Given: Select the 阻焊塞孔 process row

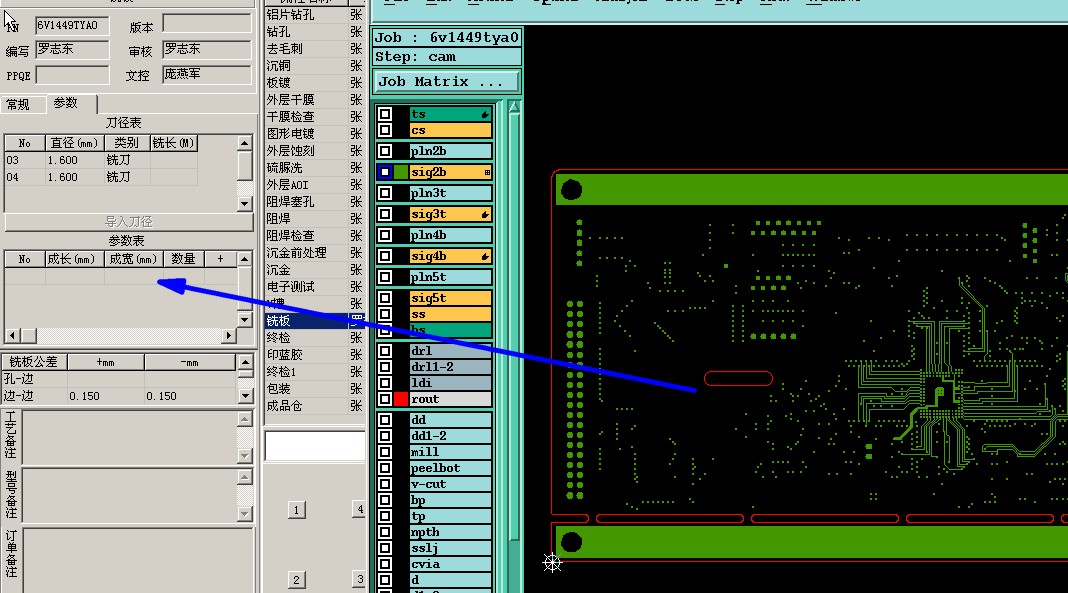Looking at the screenshot, I should (314, 202).
